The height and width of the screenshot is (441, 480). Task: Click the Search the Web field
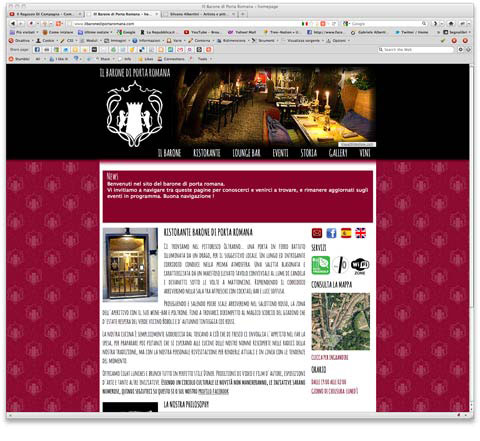point(416,49)
